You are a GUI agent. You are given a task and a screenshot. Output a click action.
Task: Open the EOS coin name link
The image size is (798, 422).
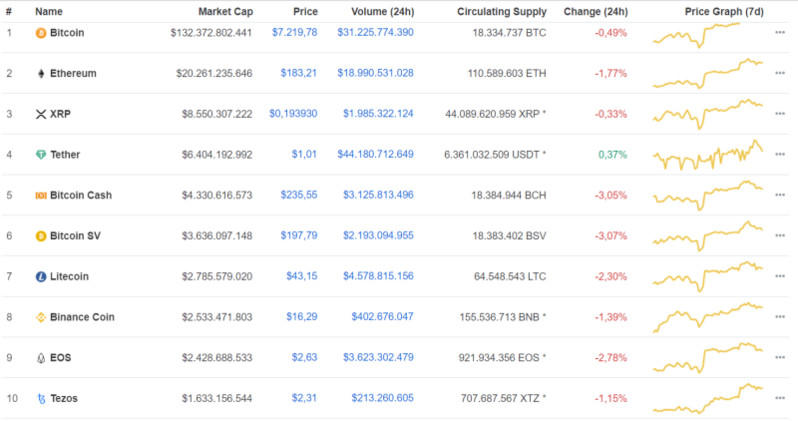click(x=60, y=357)
